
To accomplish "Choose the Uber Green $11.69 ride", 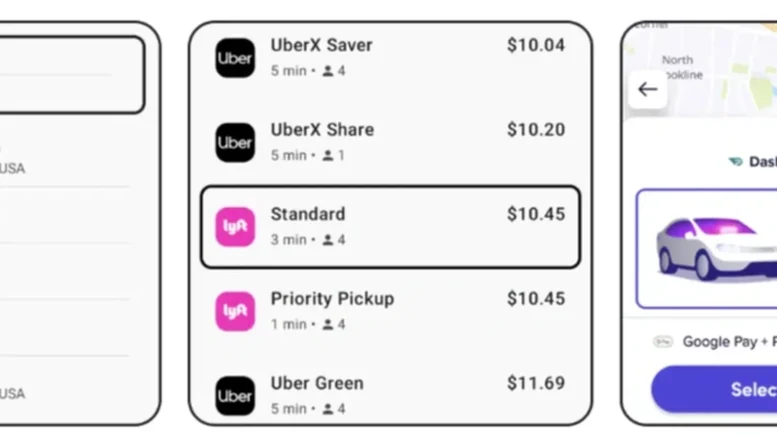I will coord(390,395).
